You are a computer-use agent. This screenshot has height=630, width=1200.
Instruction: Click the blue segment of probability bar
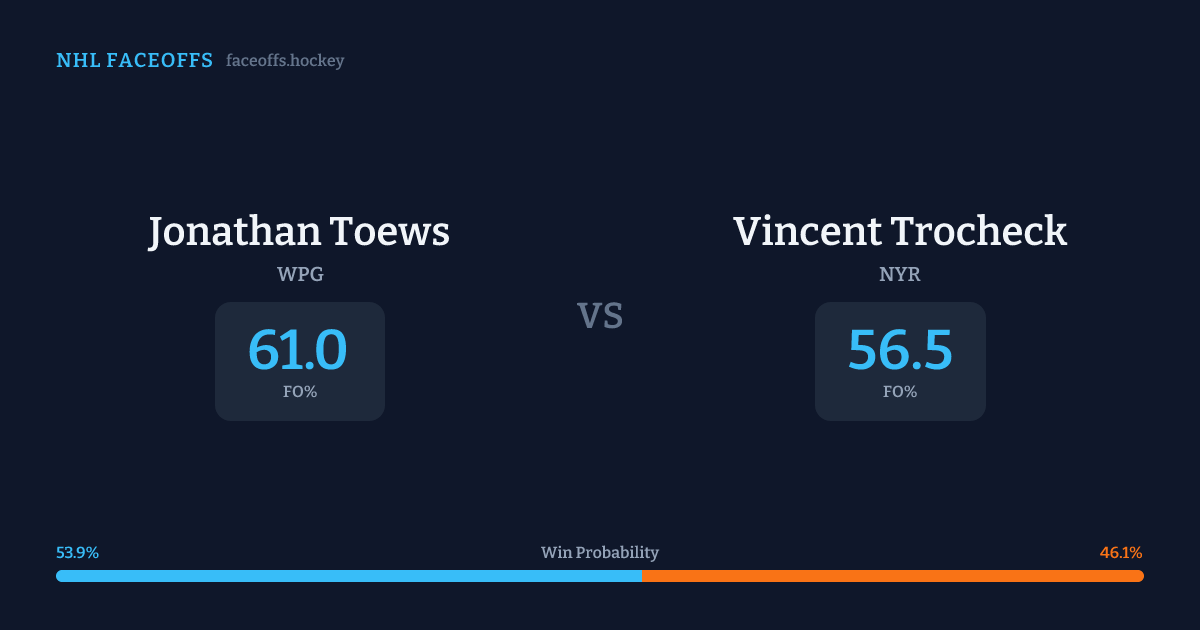[348, 576]
